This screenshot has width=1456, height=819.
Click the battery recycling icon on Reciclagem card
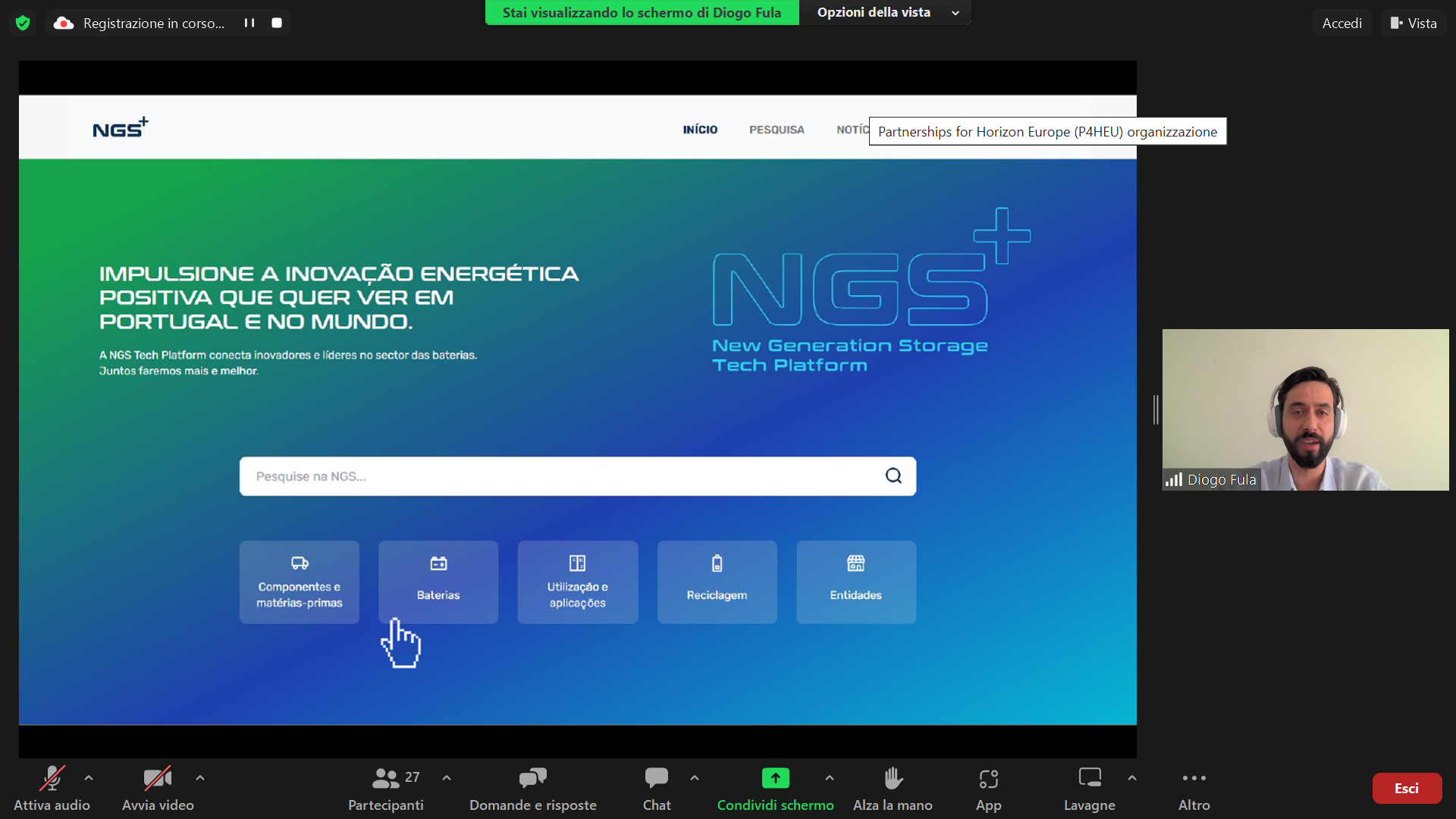point(717,563)
